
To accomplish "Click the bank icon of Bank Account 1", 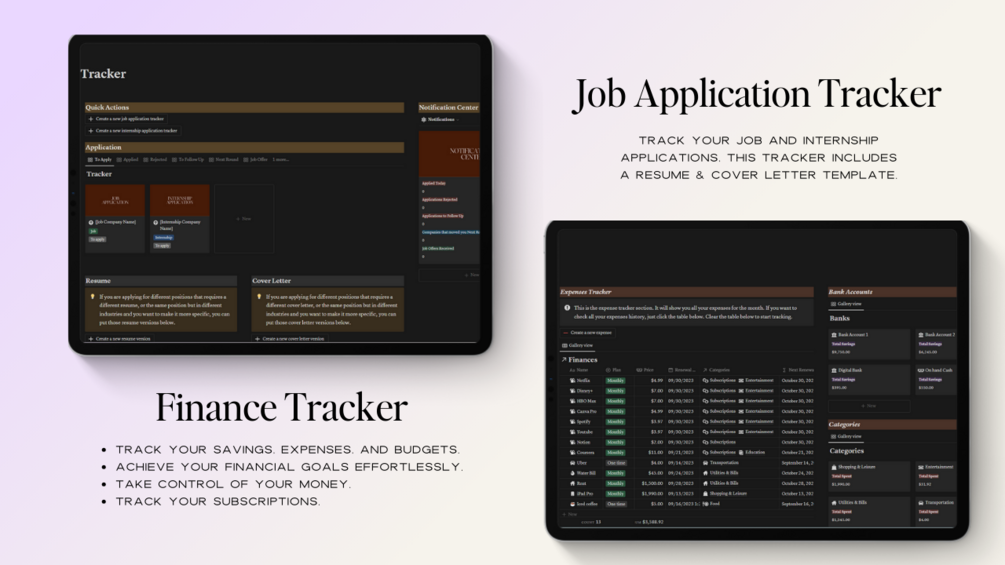I will click(834, 335).
